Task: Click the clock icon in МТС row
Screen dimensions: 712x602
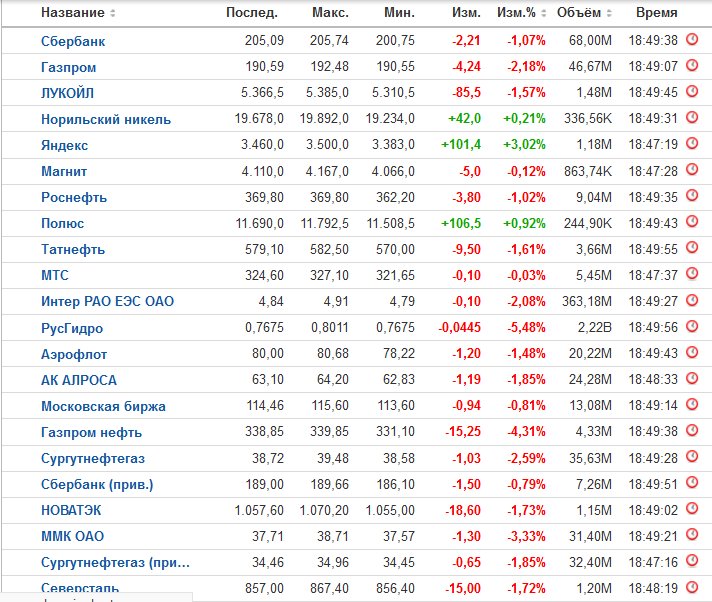Action: pyautogui.click(x=692, y=274)
